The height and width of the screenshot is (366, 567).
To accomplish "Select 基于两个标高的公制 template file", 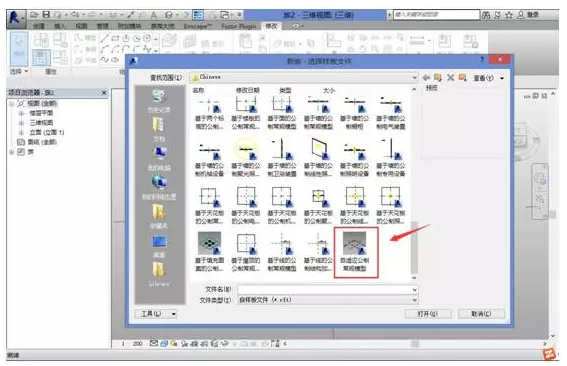I will point(209,112).
